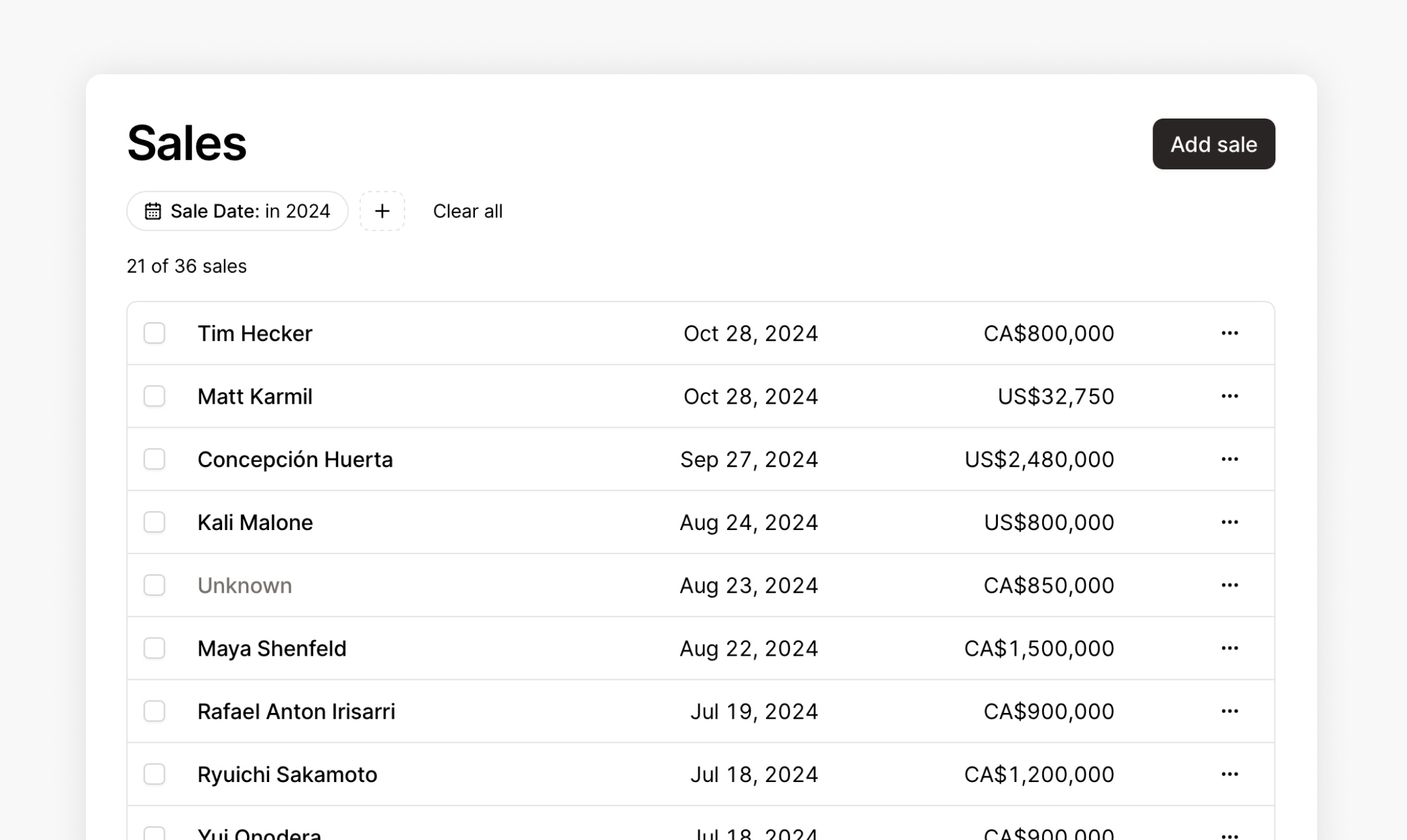Image resolution: width=1407 pixels, height=840 pixels.
Task: Click the CA$1,500,000 amount
Action: (1039, 649)
